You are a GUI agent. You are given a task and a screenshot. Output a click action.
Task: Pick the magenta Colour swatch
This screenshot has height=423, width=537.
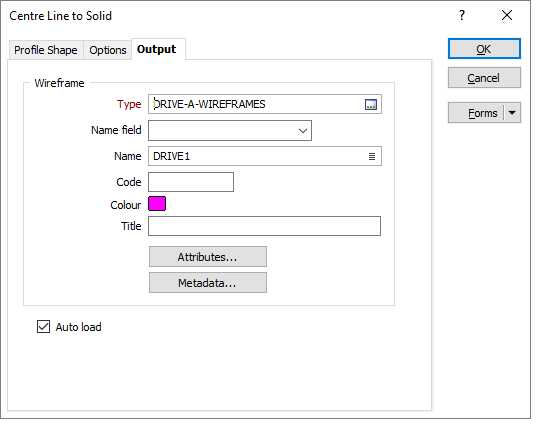click(x=157, y=203)
